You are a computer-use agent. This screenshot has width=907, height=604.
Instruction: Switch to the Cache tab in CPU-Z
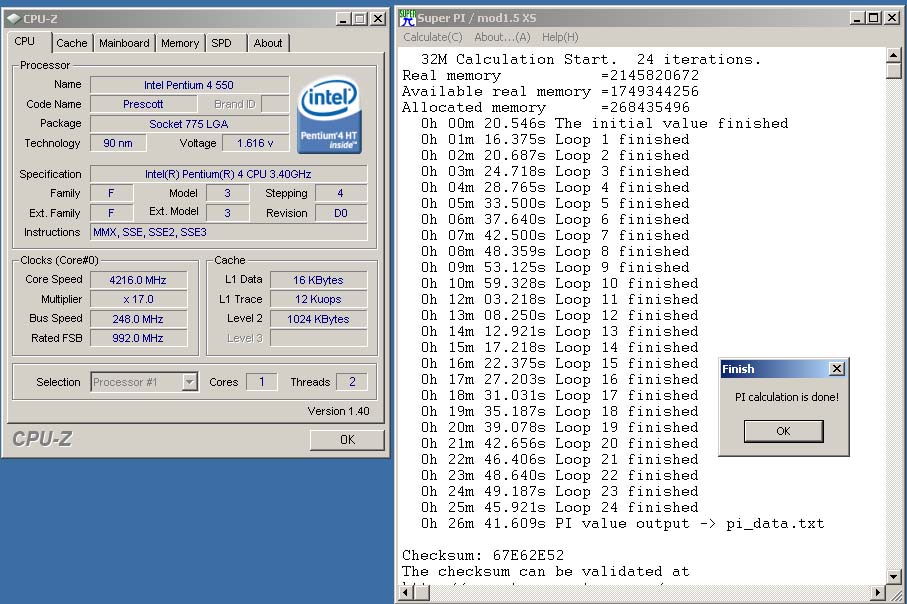pos(72,43)
